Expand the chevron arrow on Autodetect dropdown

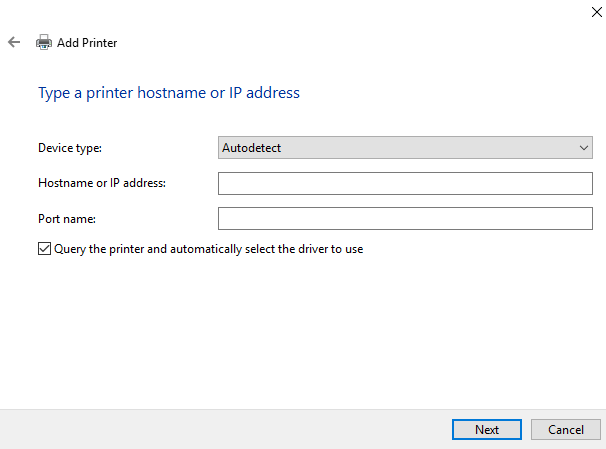click(x=584, y=148)
